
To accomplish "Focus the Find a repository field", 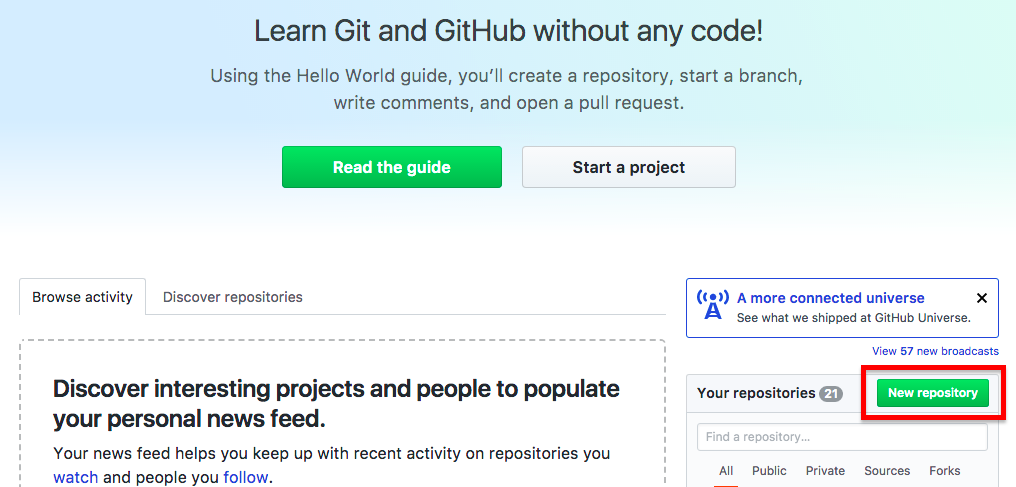I will tap(842, 436).
